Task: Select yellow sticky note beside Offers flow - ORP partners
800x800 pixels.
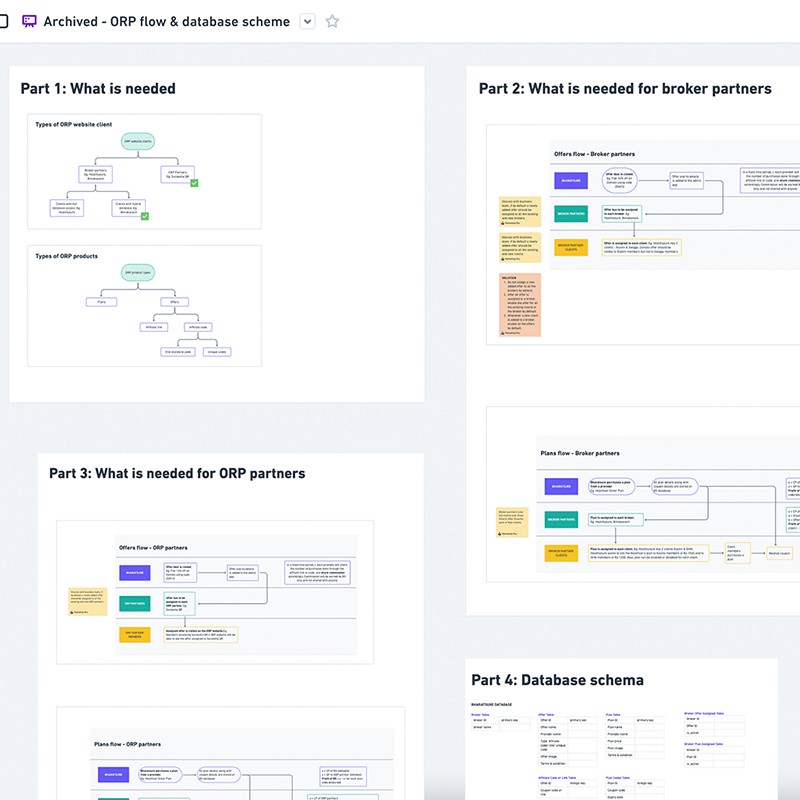Action: [88, 602]
